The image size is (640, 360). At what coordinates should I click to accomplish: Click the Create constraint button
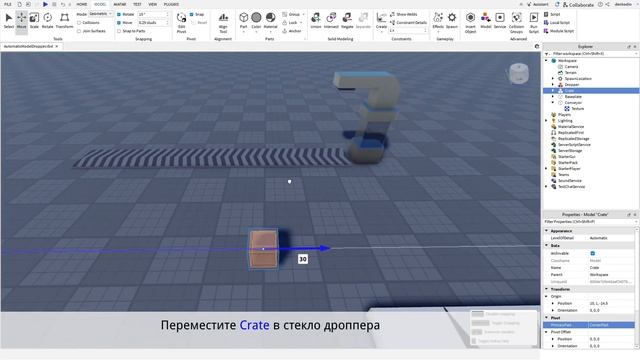(x=381, y=21)
